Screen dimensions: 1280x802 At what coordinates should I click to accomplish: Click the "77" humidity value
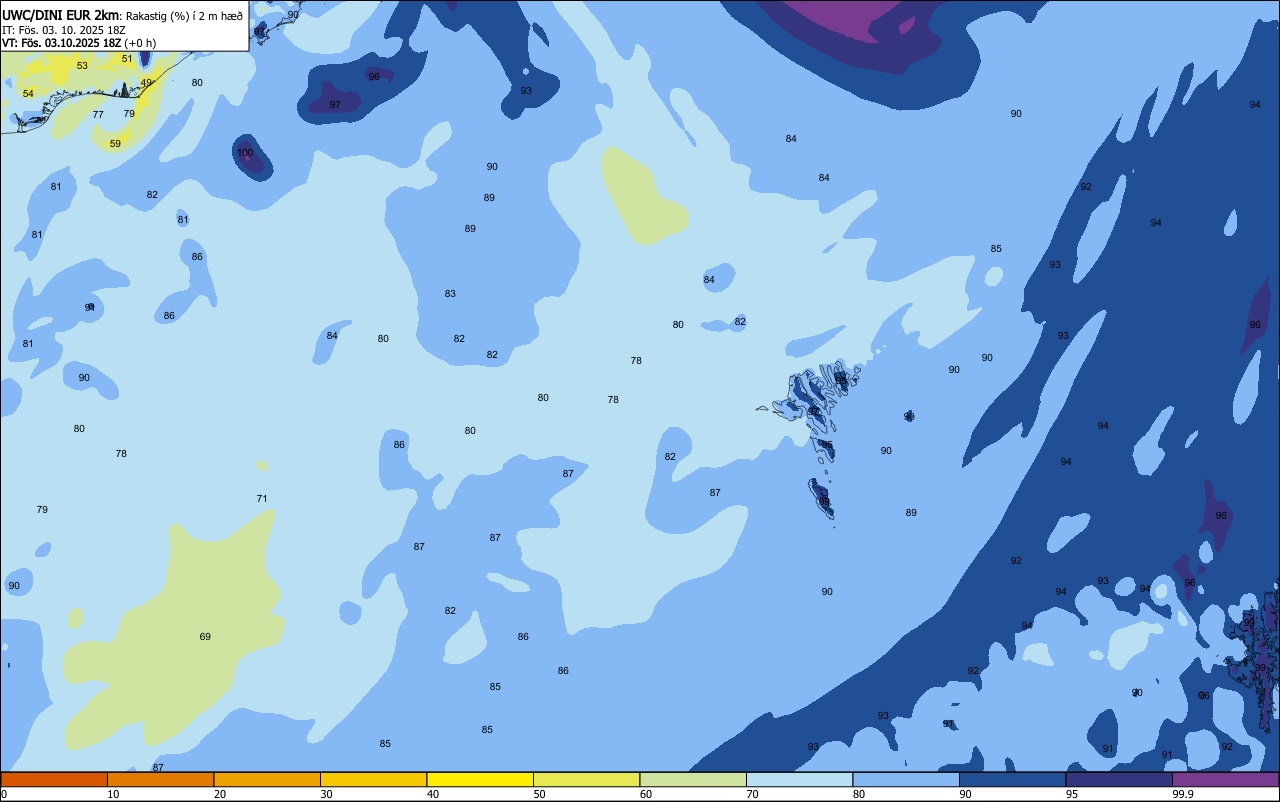pyautogui.click(x=98, y=115)
